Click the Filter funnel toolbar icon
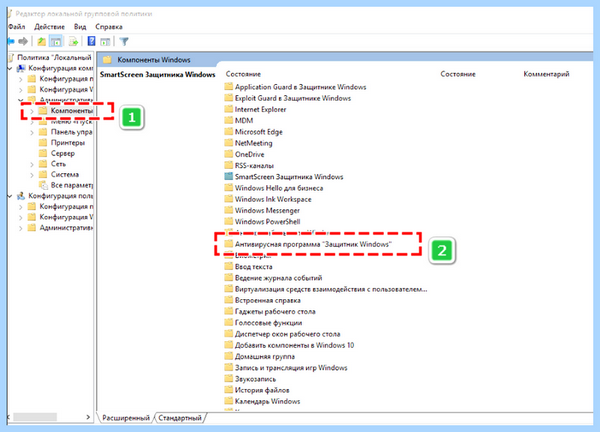The width and height of the screenshot is (600, 432). pyautogui.click(x=124, y=41)
